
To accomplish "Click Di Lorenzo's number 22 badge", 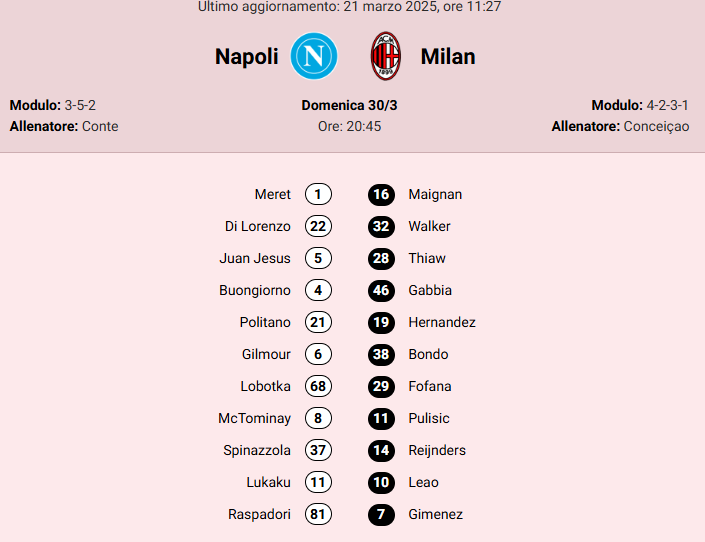I will (x=318, y=226).
